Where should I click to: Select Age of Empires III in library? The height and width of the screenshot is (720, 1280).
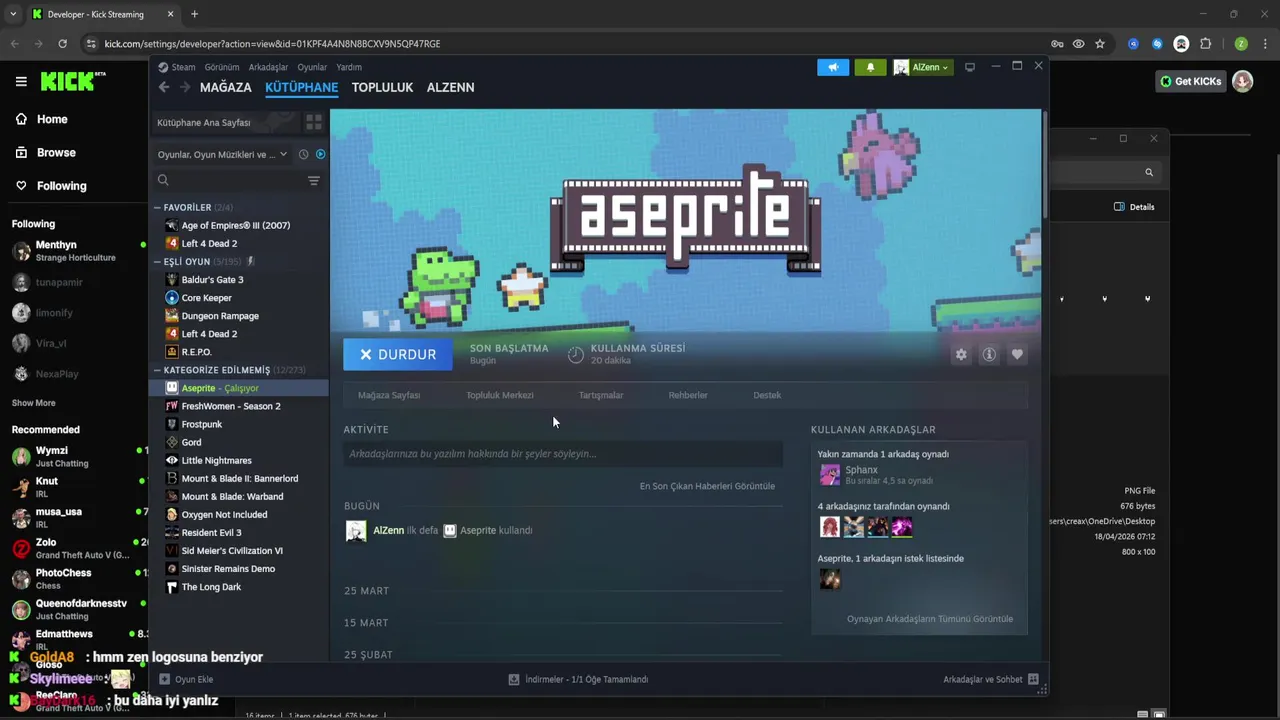pyautogui.click(x=238, y=225)
